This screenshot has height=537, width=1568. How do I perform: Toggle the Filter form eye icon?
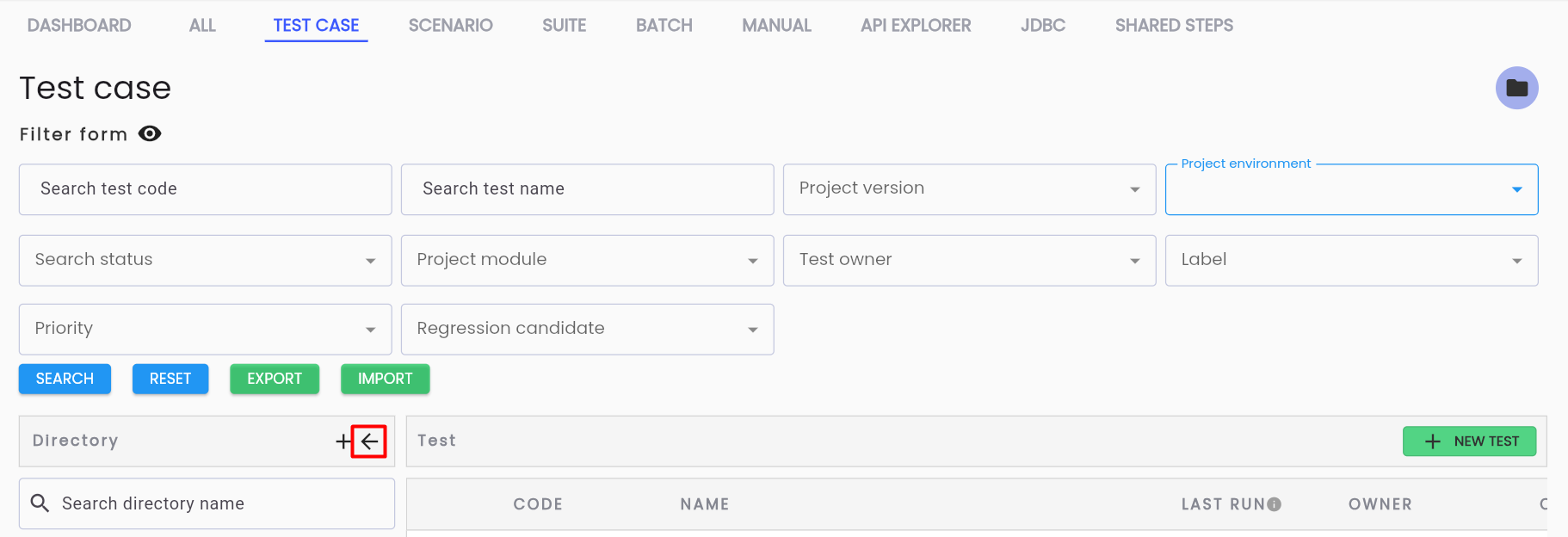coord(150,133)
